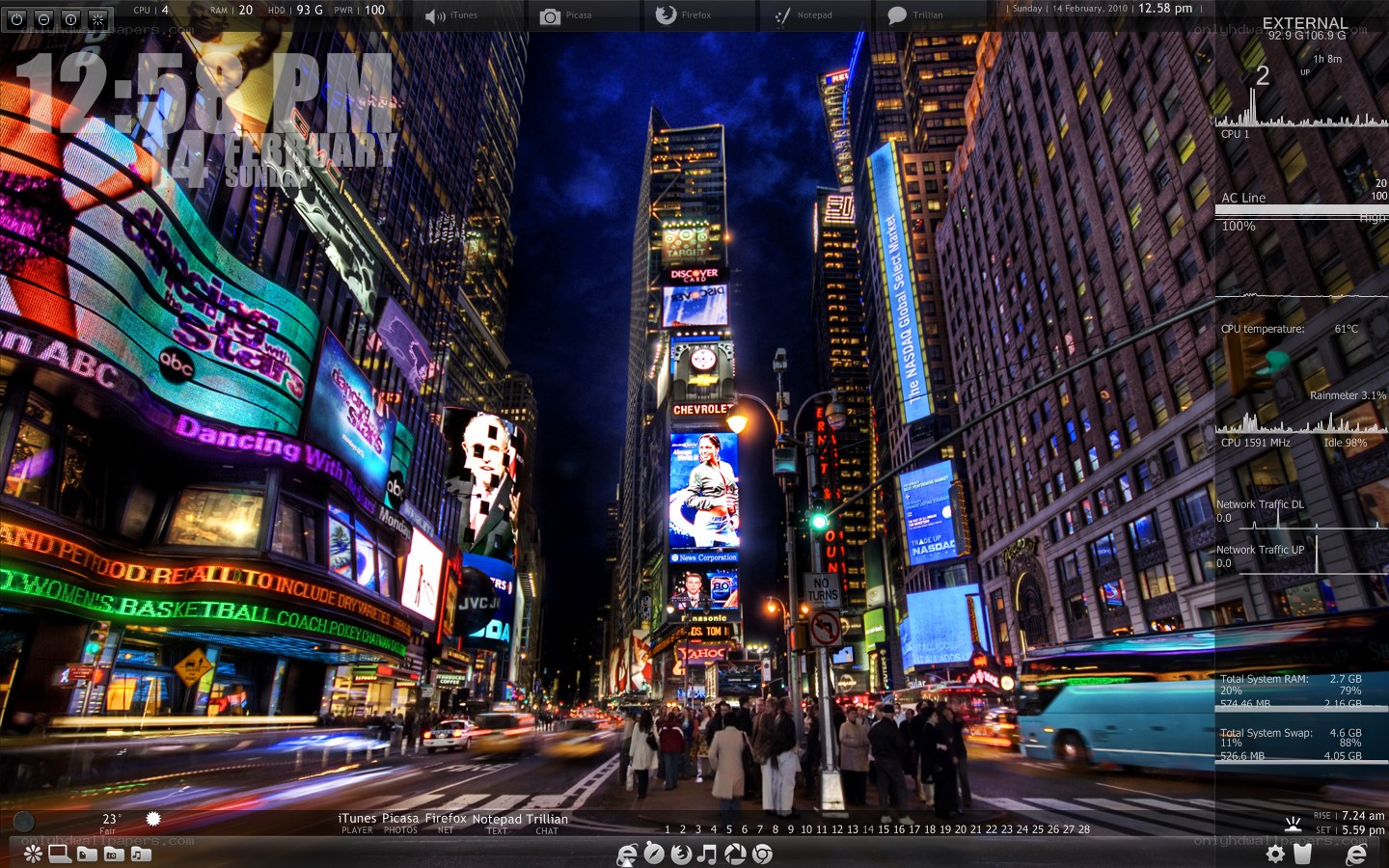Open the music folder icon in the dock
The height and width of the screenshot is (868, 1389).
[x=141, y=854]
